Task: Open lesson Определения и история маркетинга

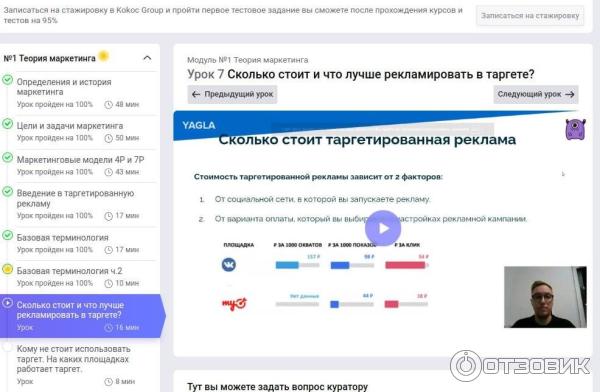Action: (x=64, y=87)
